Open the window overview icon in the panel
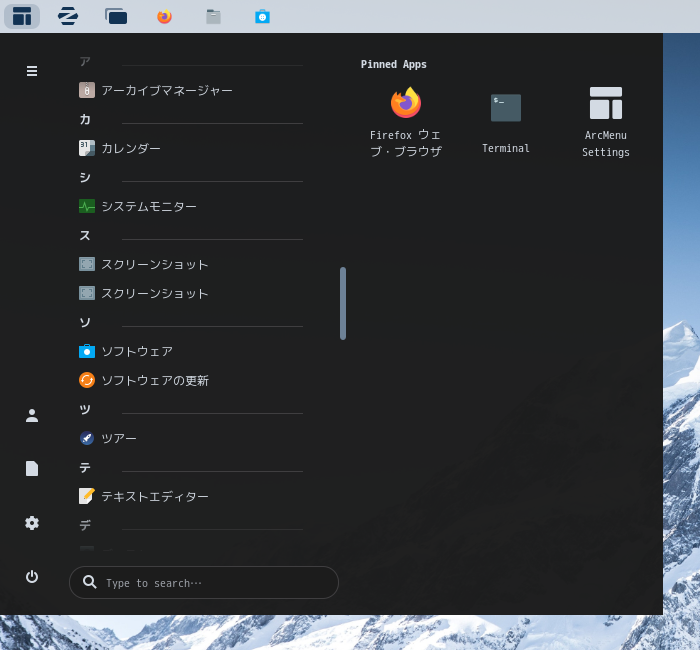This screenshot has height=650, width=700. pos(116,17)
